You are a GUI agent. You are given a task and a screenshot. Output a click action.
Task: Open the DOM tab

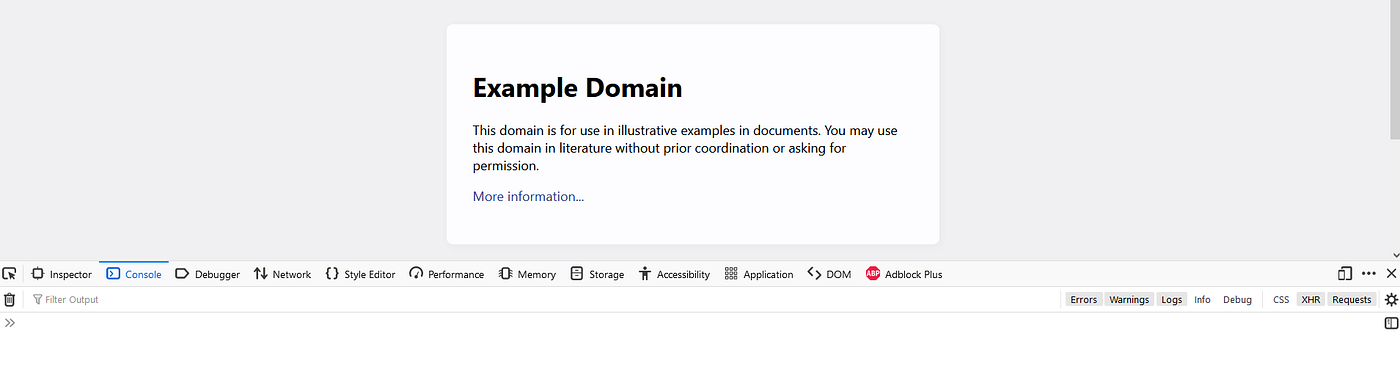pyautogui.click(x=830, y=274)
